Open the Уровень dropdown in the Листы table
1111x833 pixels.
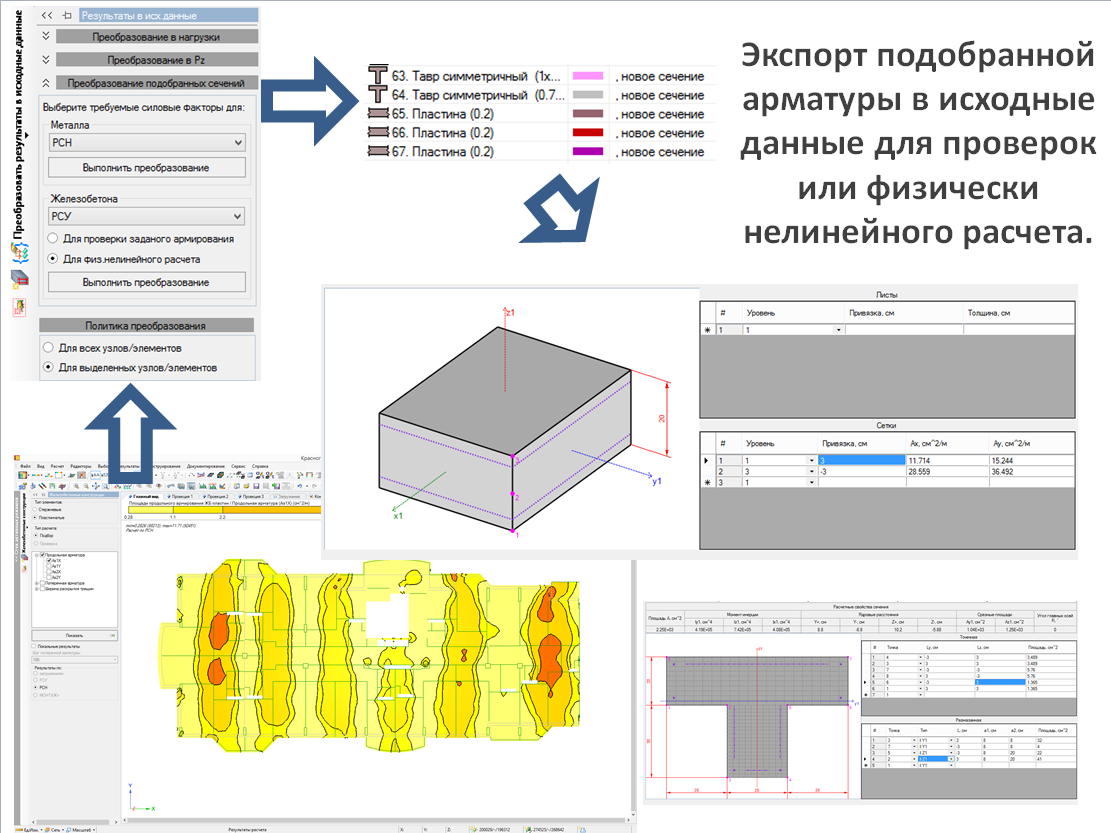(x=839, y=330)
